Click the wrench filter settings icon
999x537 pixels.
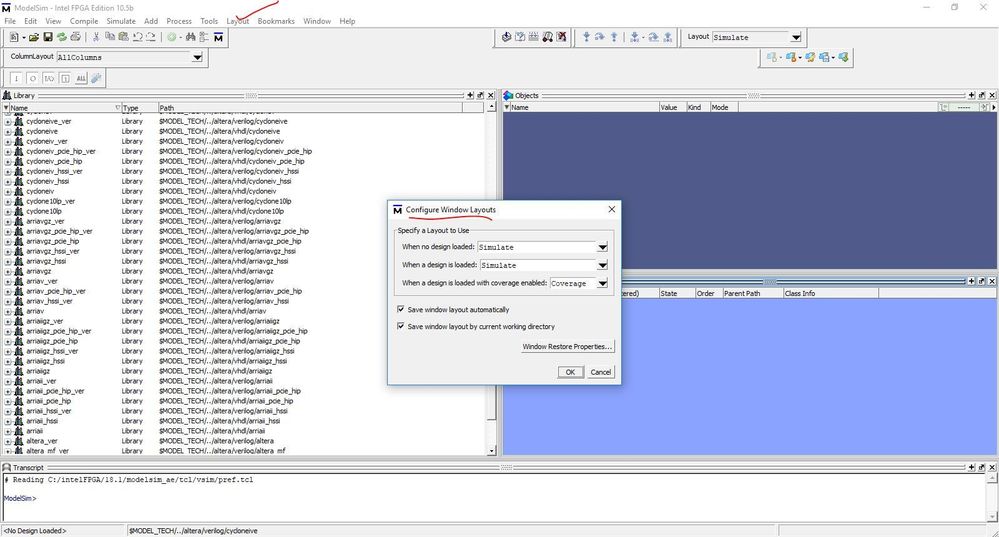[x=96, y=78]
